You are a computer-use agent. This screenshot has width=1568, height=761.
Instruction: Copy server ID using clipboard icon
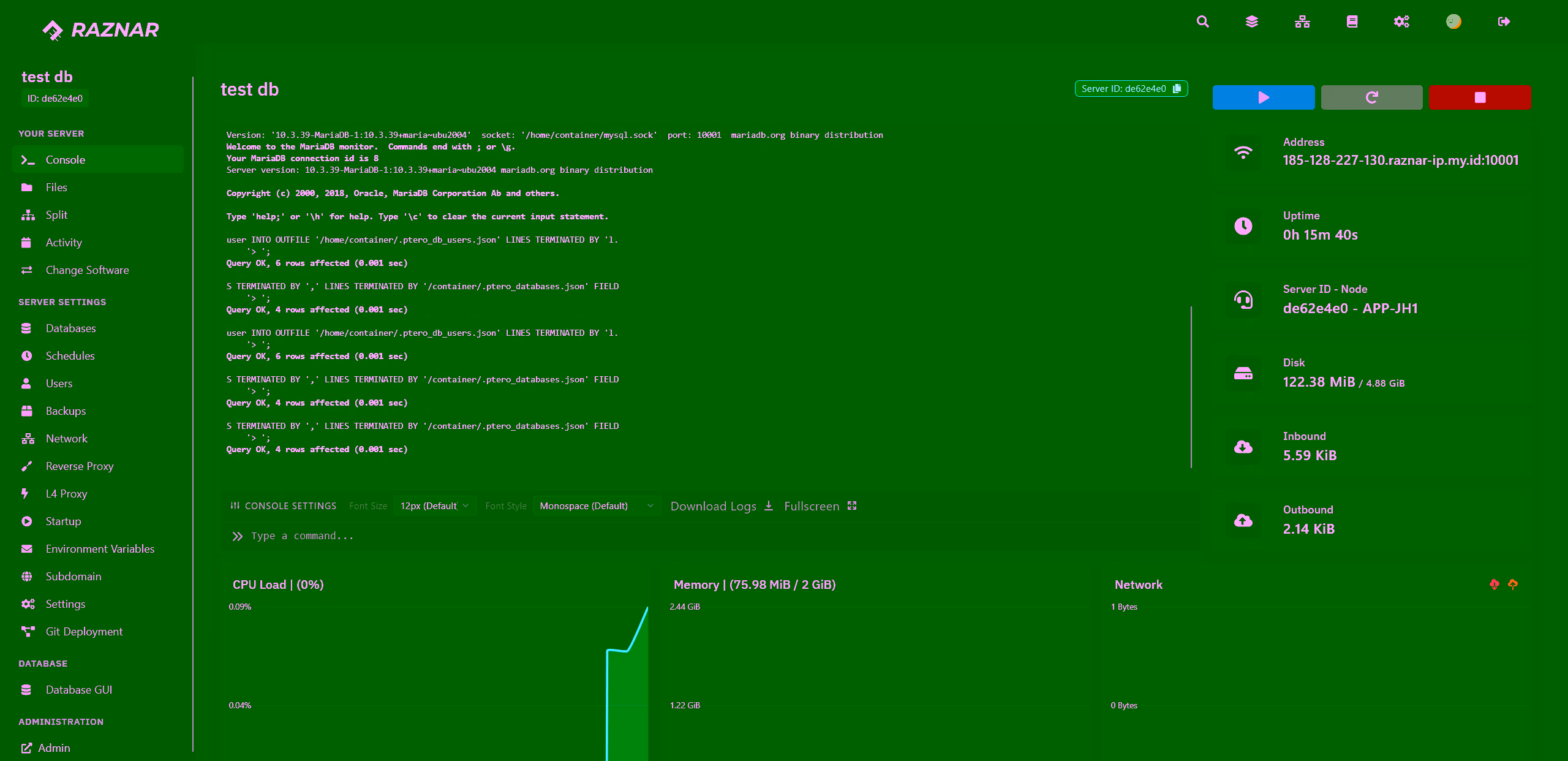click(1177, 89)
